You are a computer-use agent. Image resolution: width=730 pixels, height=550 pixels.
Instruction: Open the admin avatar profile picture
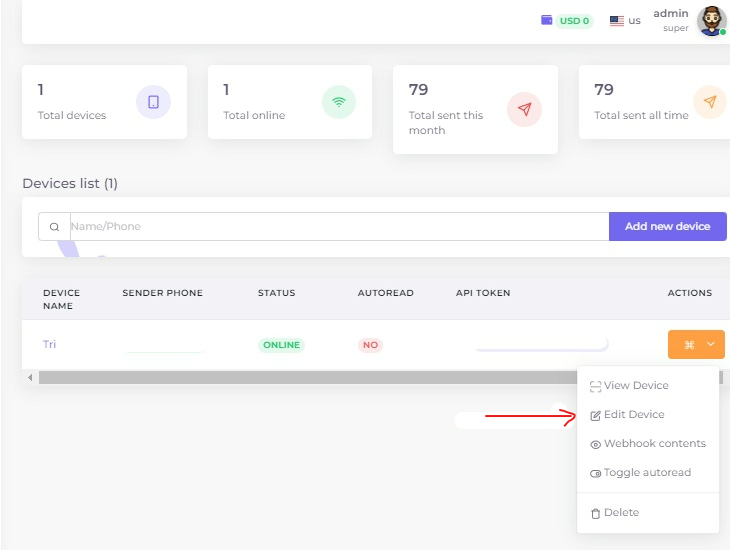[711, 20]
